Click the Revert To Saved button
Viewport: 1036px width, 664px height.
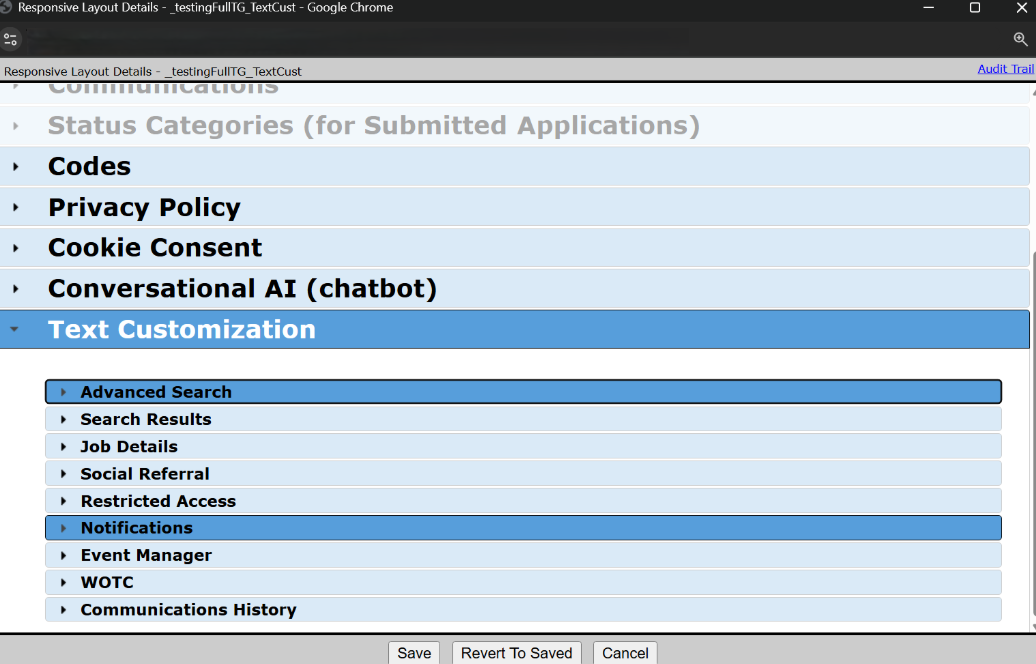coord(516,653)
